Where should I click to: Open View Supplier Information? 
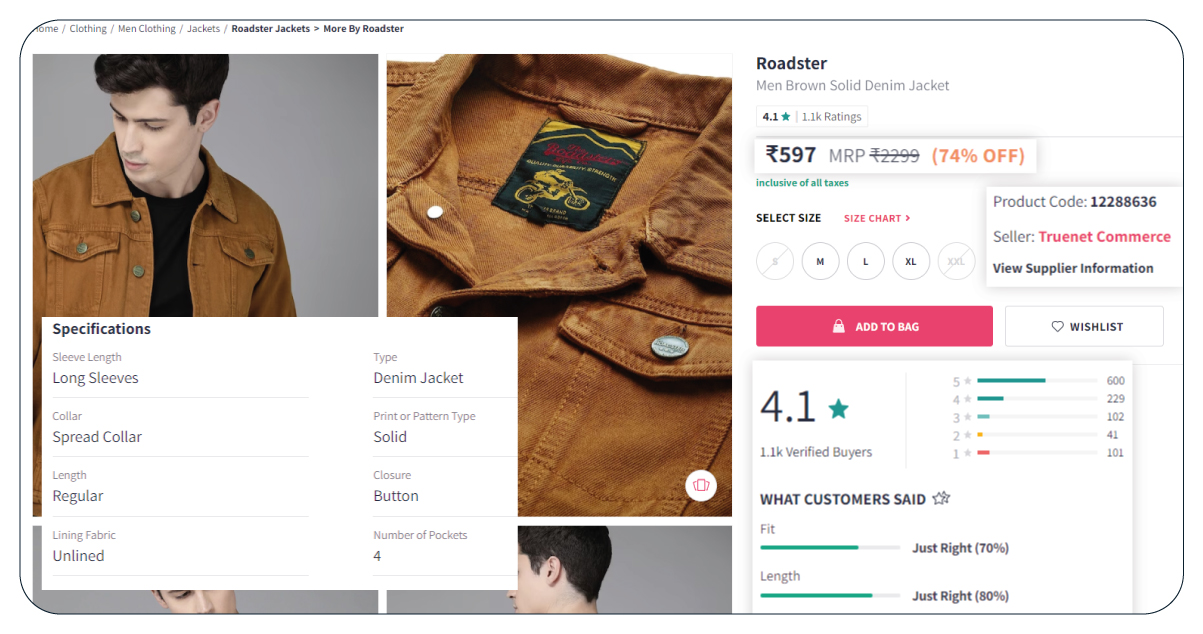1072,268
